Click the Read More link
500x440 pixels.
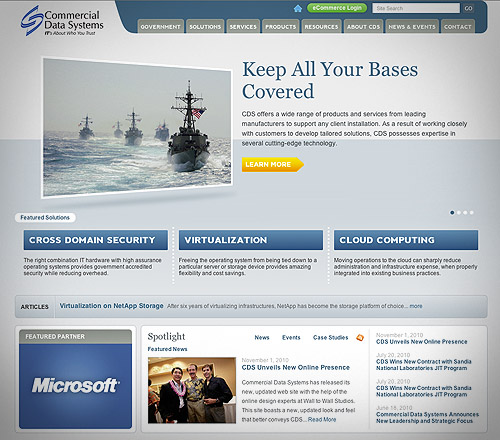[322, 420]
